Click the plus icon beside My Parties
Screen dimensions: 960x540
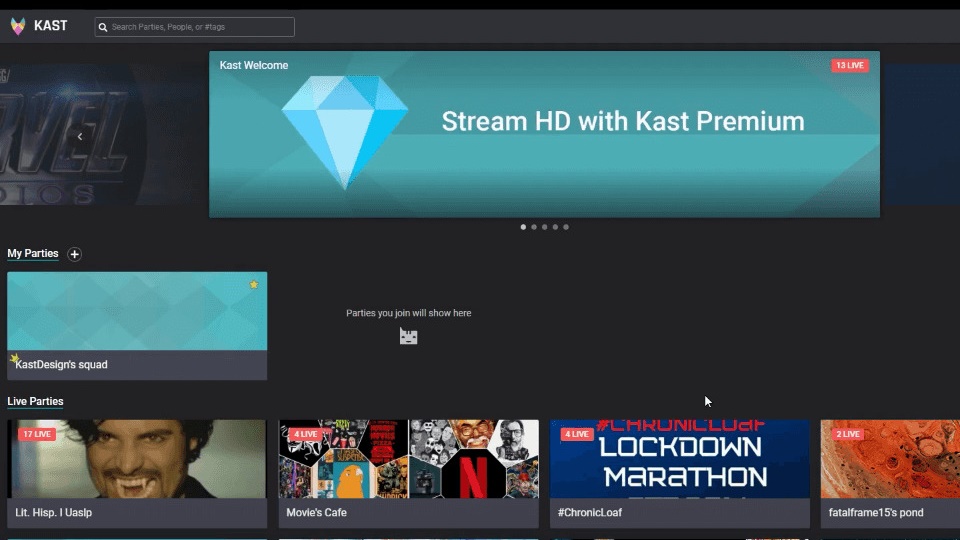click(74, 254)
